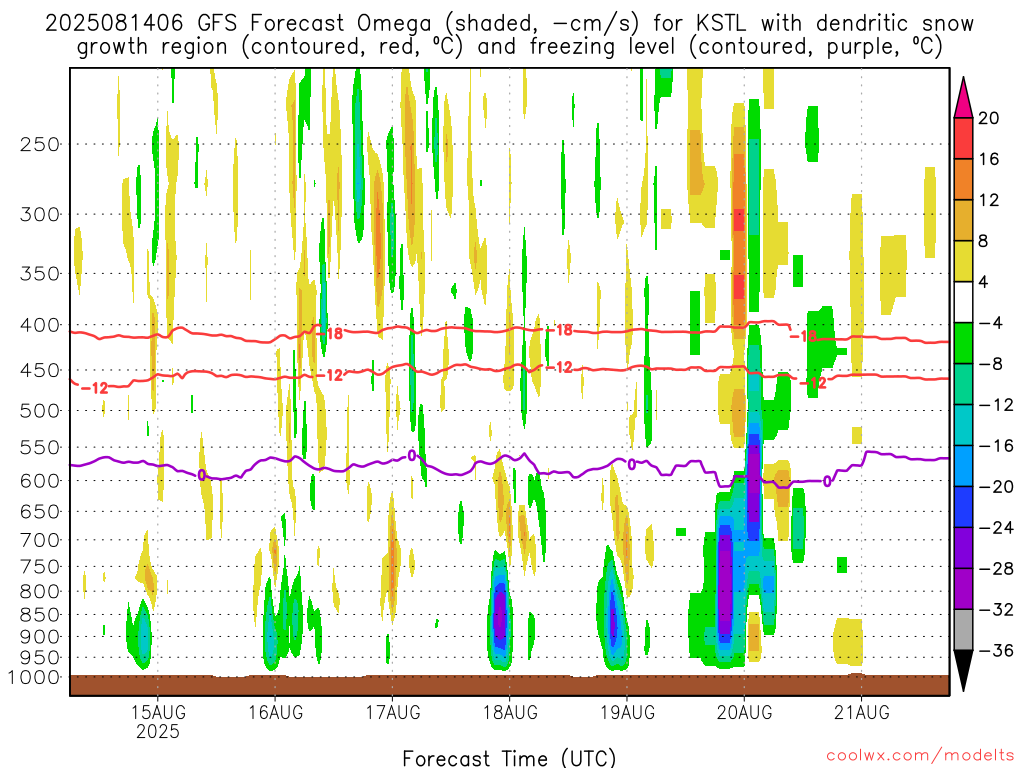
Task: Click the 650 pressure level label
Action: 40,511
